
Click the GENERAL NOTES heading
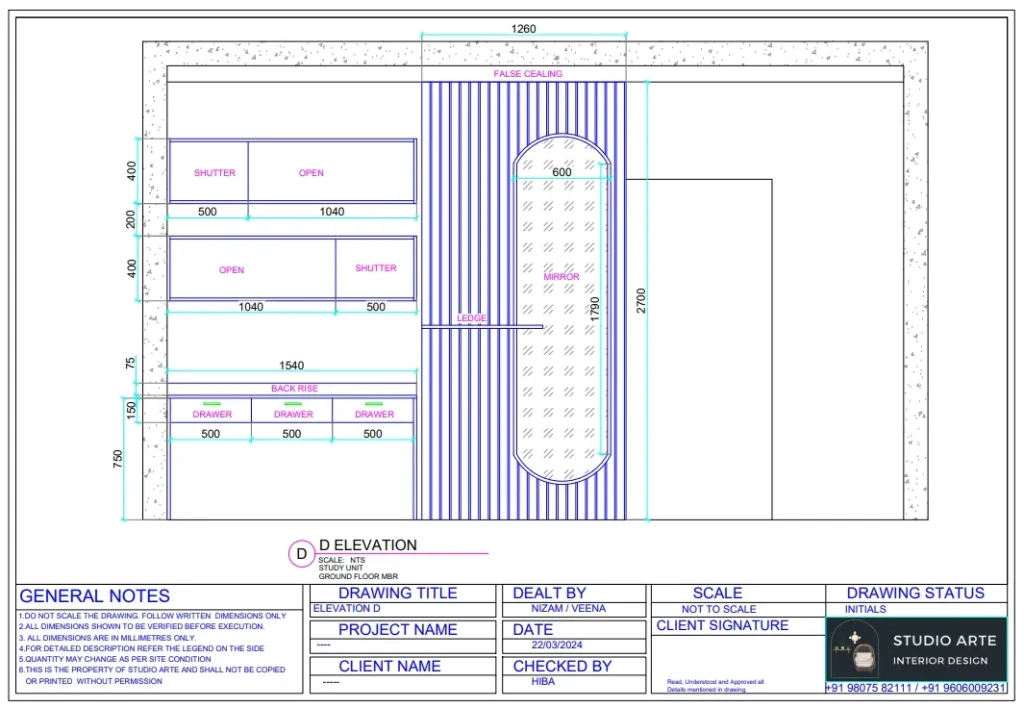(x=95, y=596)
